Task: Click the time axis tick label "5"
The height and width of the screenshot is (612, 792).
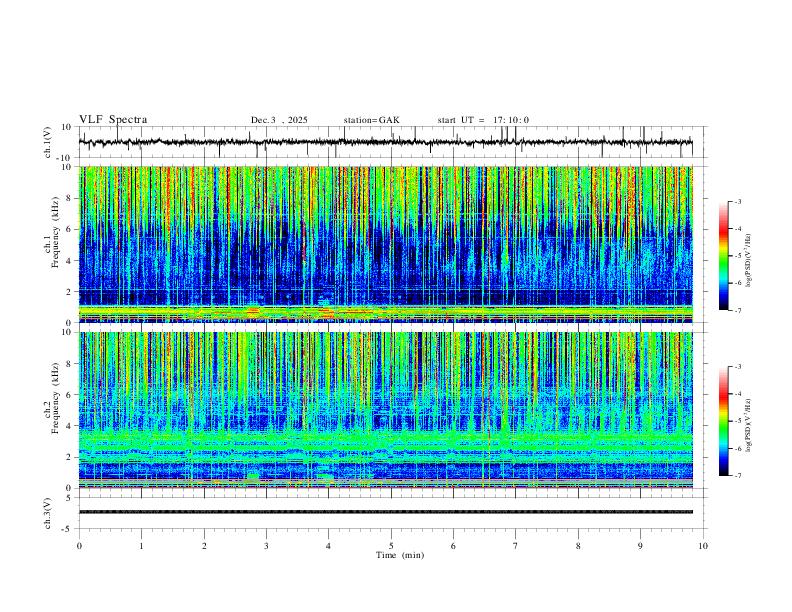Action: pos(391,546)
